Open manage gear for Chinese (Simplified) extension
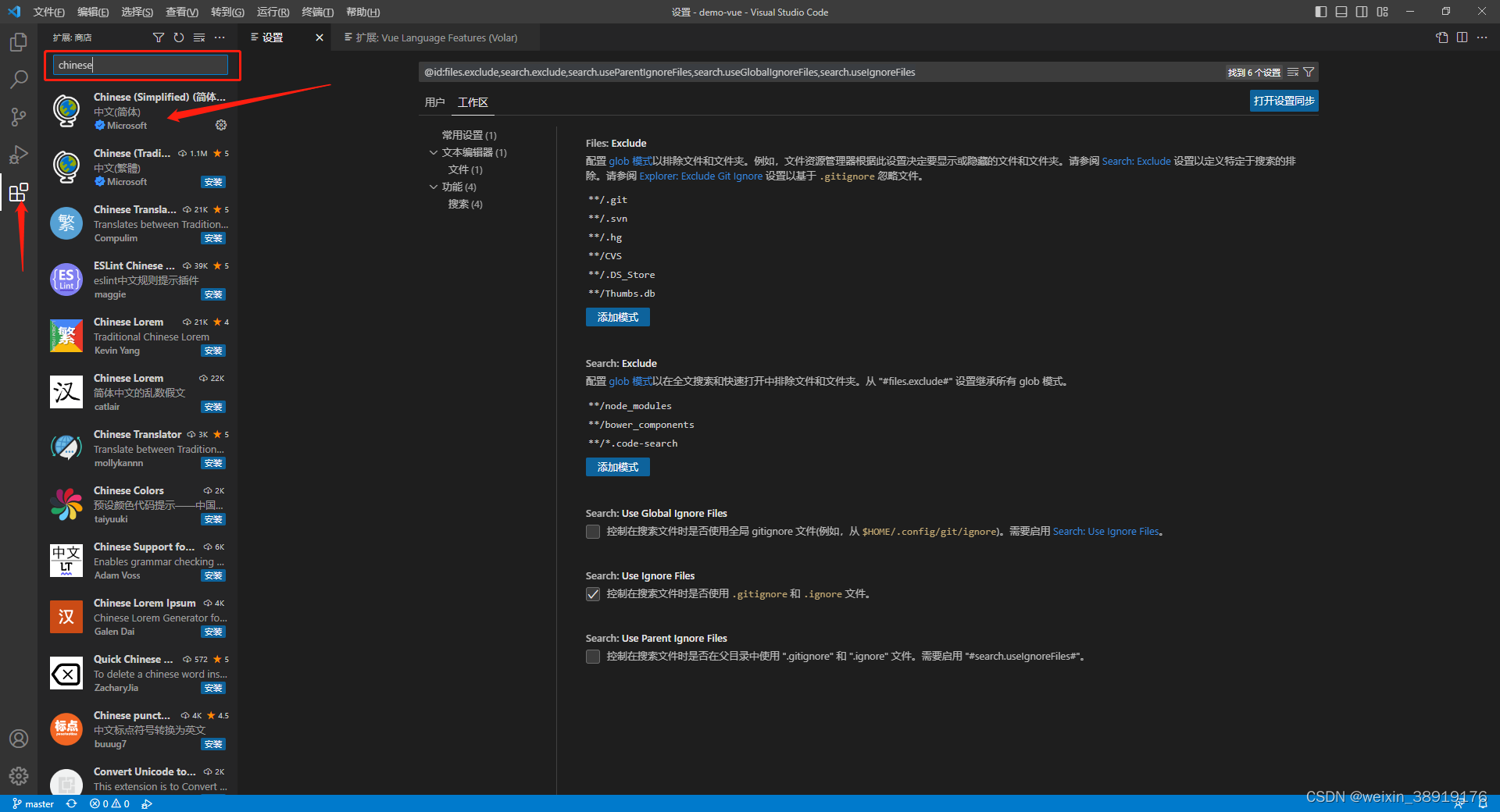This screenshot has height=812, width=1500. [x=221, y=125]
